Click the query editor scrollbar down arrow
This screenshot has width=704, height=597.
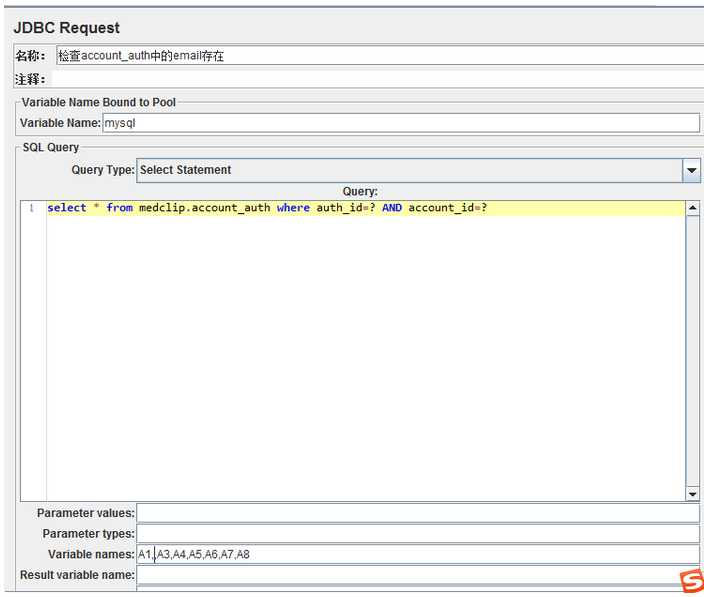pyautogui.click(x=692, y=494)
